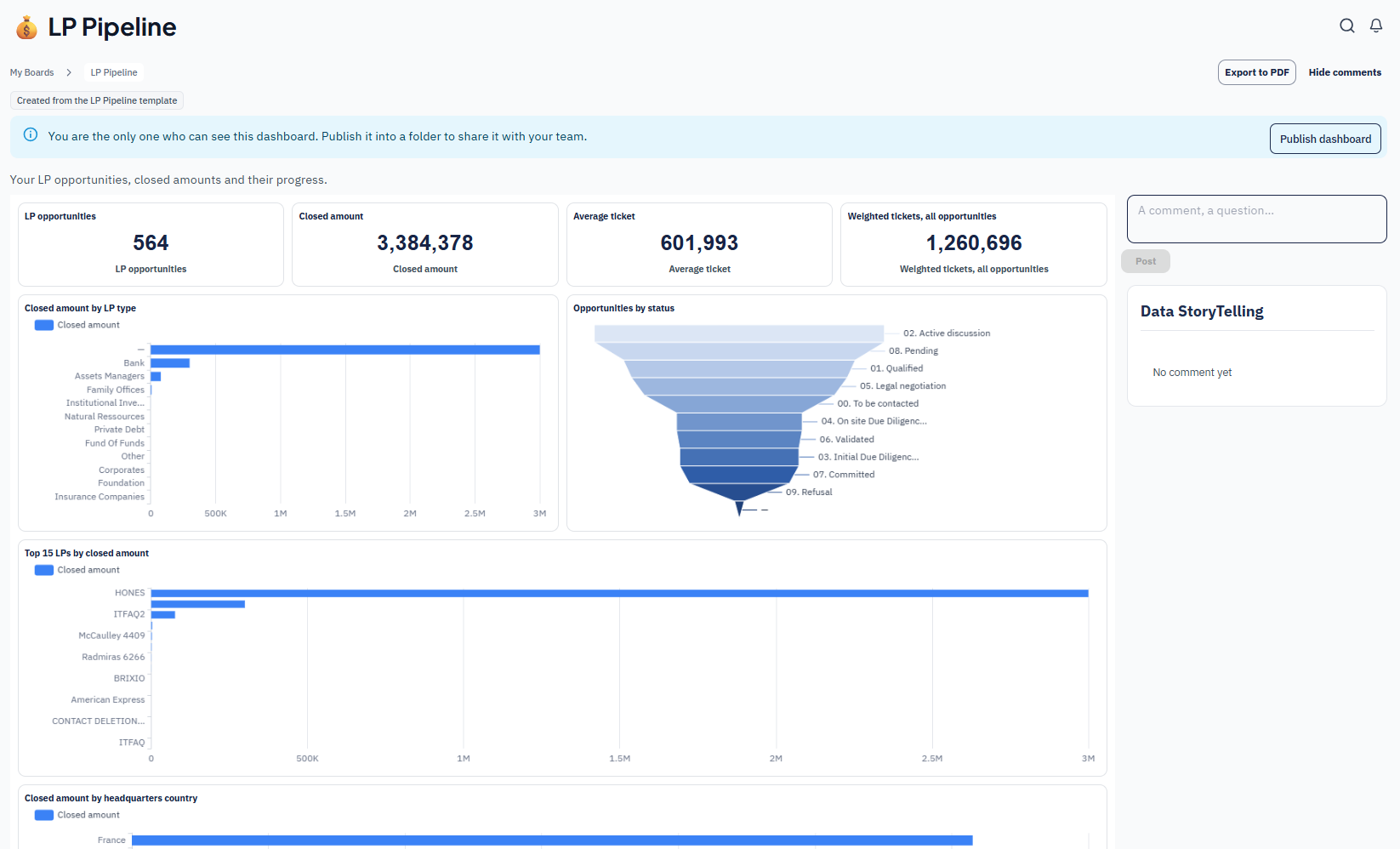Click the Insurance Companies axis label
This screenshot has height=849, width=1400.
pos(100,497)
